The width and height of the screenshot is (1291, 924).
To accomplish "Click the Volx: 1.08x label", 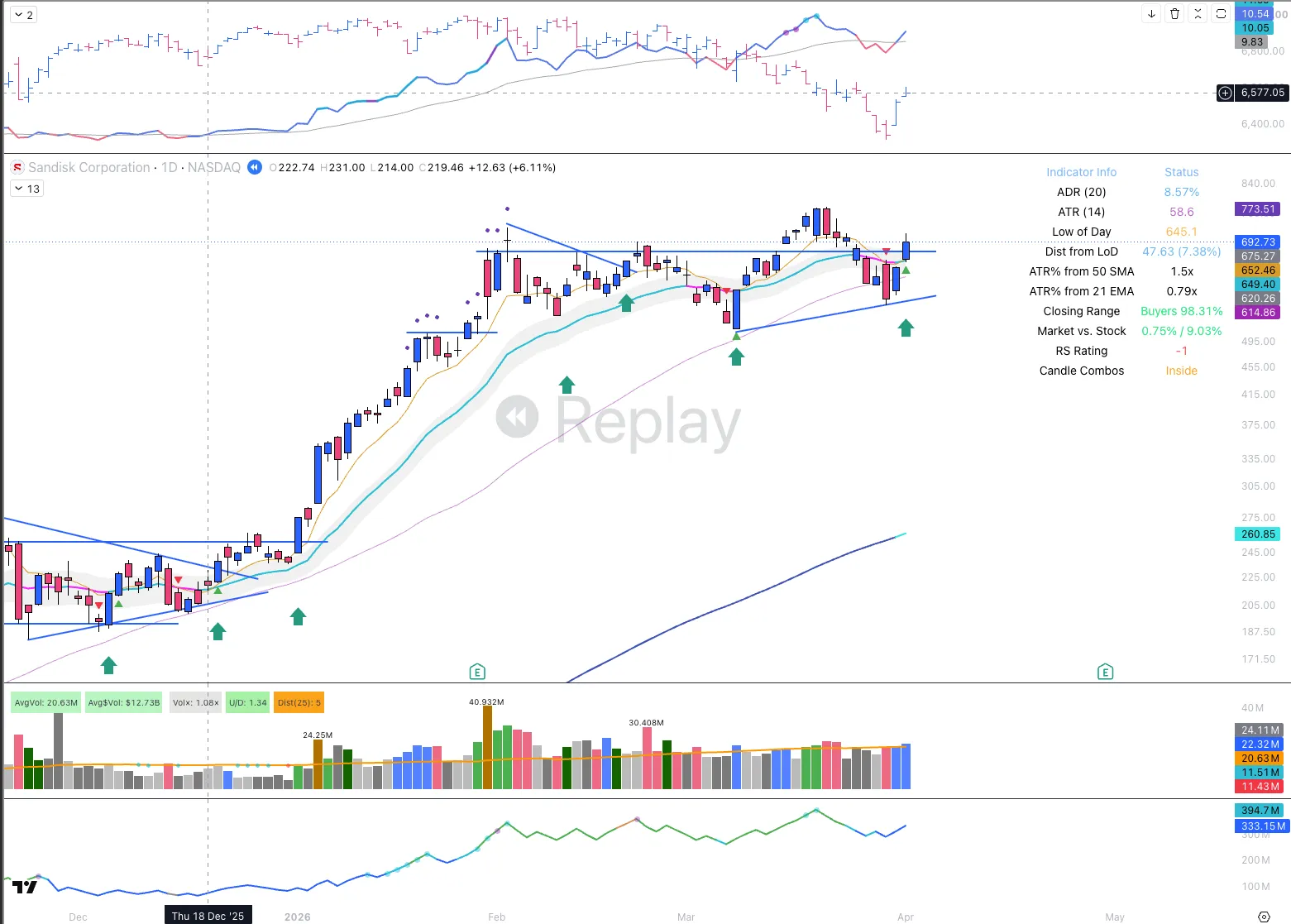I will 196,703.
